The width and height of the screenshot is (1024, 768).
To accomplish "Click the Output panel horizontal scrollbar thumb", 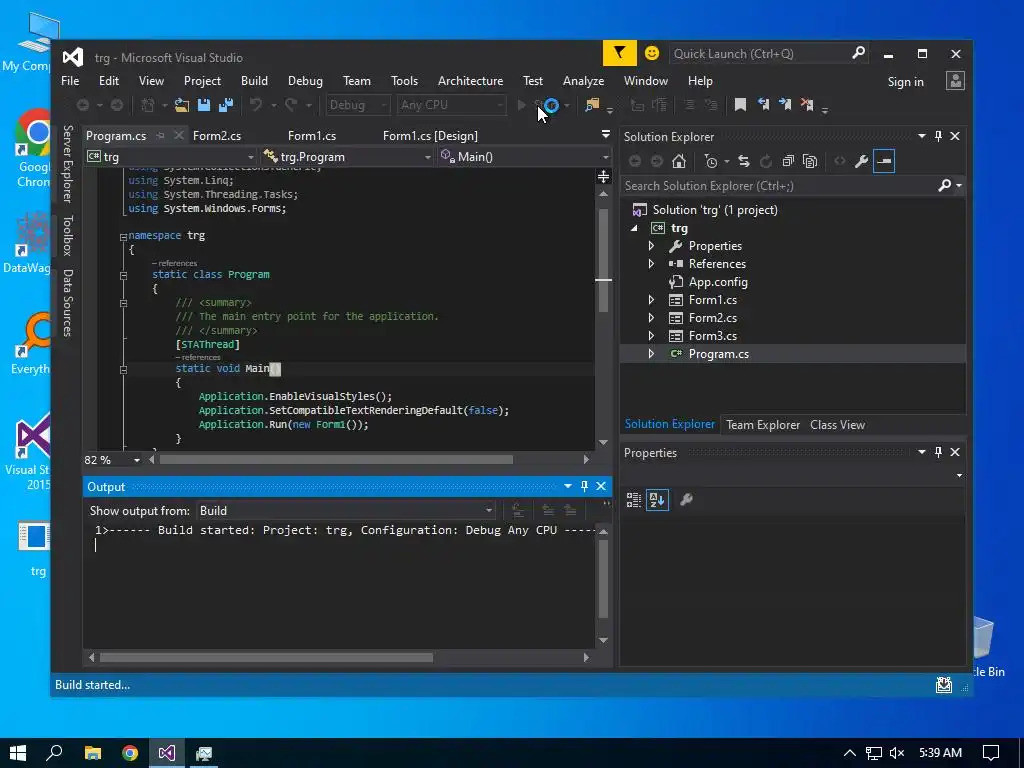I will click(x=266, y=658).
